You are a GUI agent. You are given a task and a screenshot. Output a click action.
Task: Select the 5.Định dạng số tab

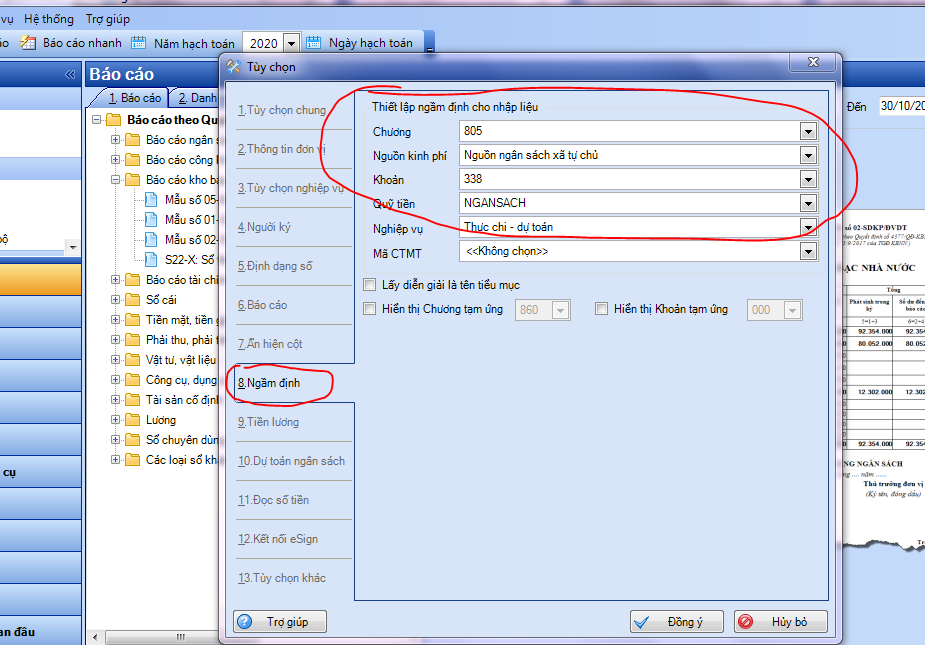point(275,266)
